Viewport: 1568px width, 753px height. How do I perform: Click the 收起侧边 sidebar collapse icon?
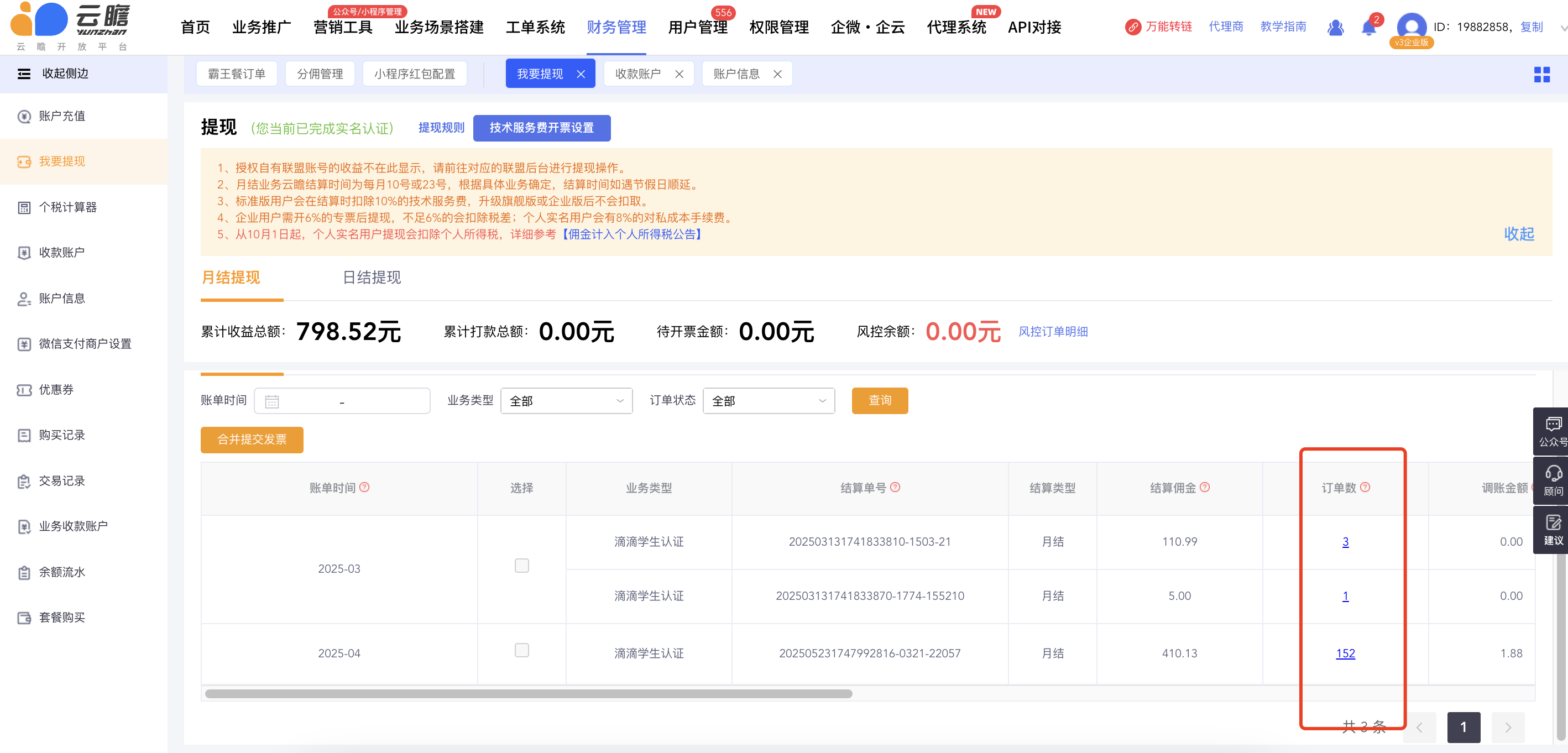point(24,74)
